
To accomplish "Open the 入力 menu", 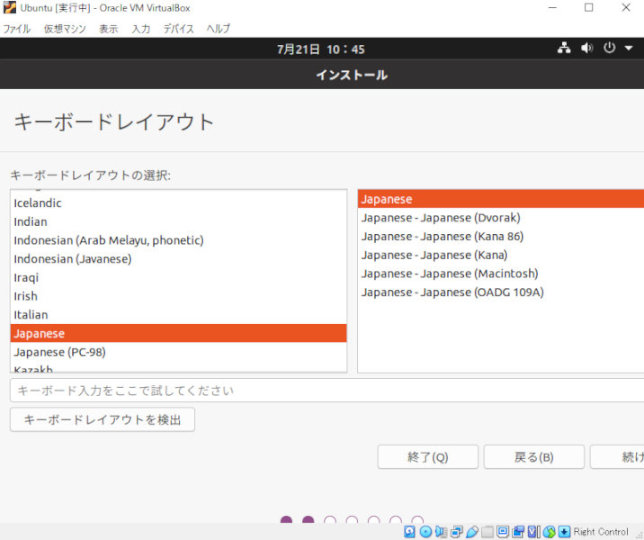I will (141, 29).
